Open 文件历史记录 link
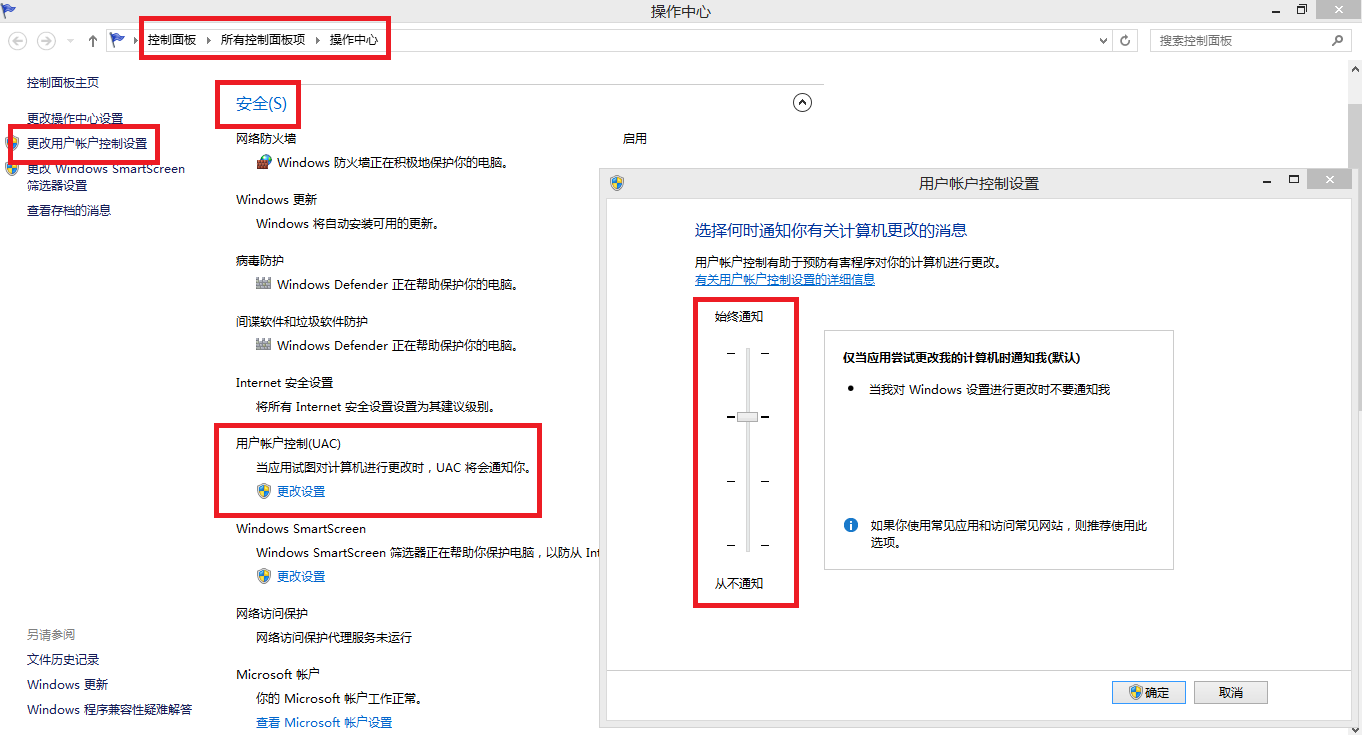Screen dimensions: 1362x735 tap(63, 659)
